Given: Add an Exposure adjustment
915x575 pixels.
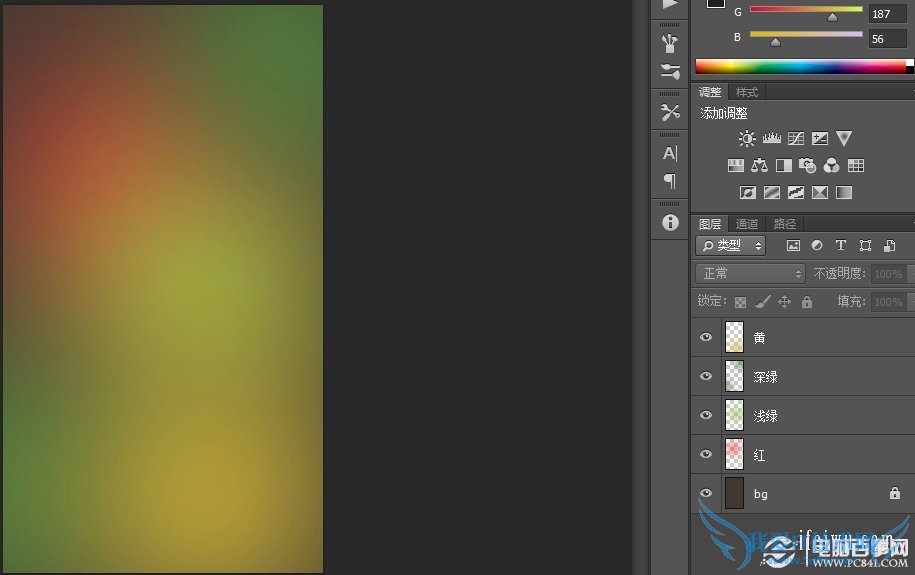Looking at the screenshot, I should pos(820,138).
